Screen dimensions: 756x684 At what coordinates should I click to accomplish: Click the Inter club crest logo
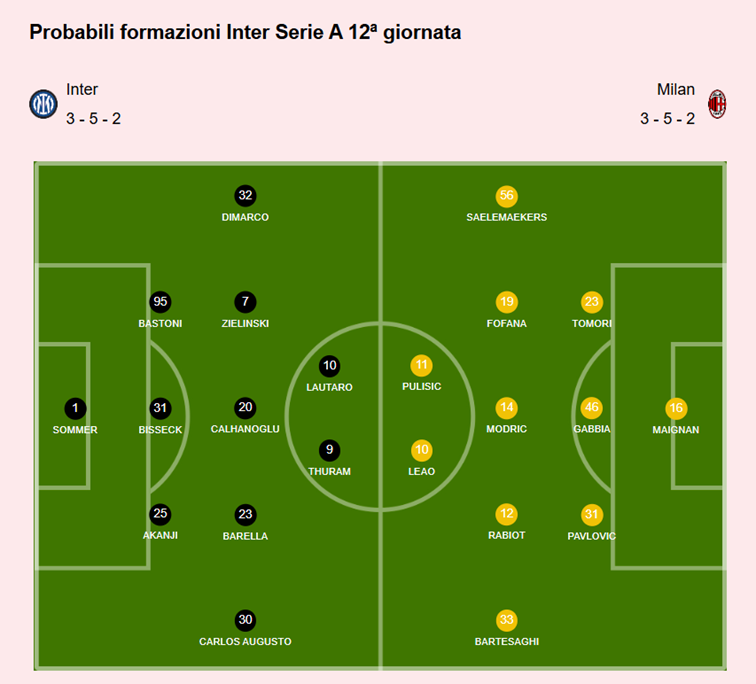43,104
